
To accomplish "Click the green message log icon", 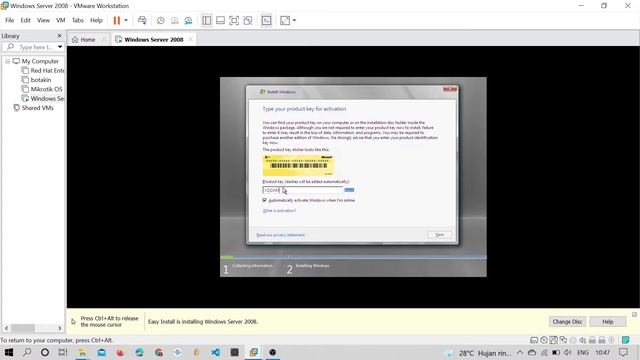I will pos(625,340).
